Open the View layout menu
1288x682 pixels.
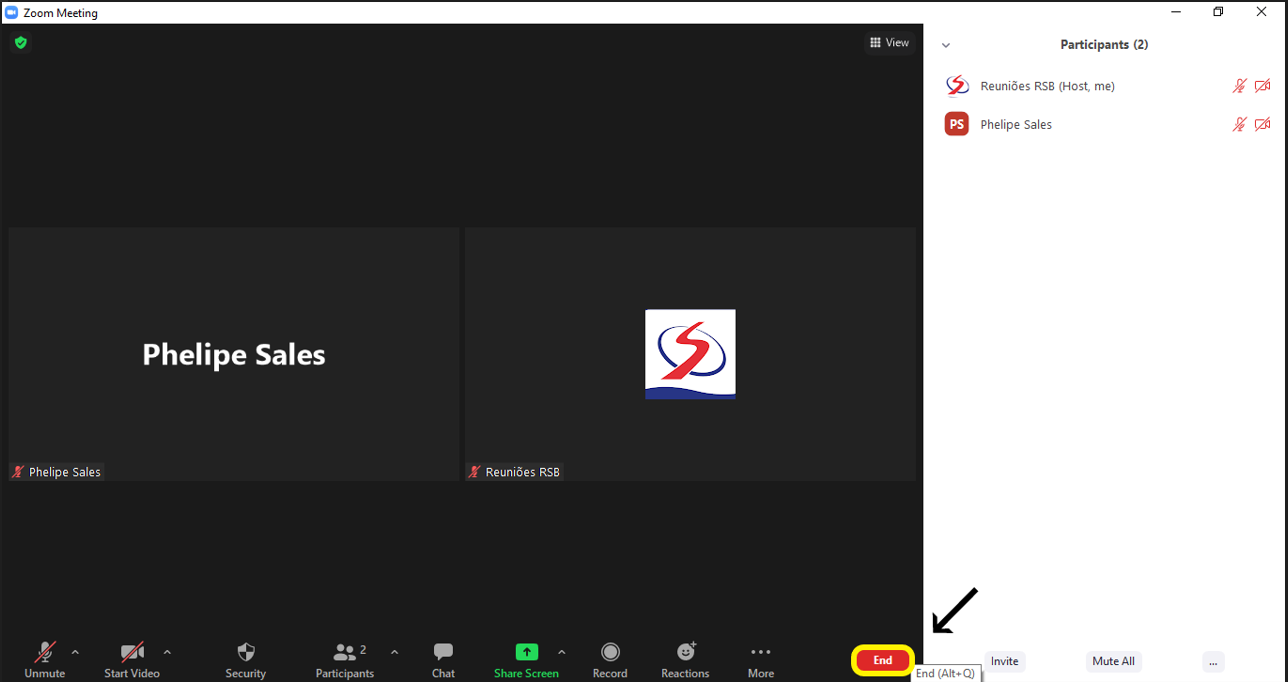tap(889, 43)
